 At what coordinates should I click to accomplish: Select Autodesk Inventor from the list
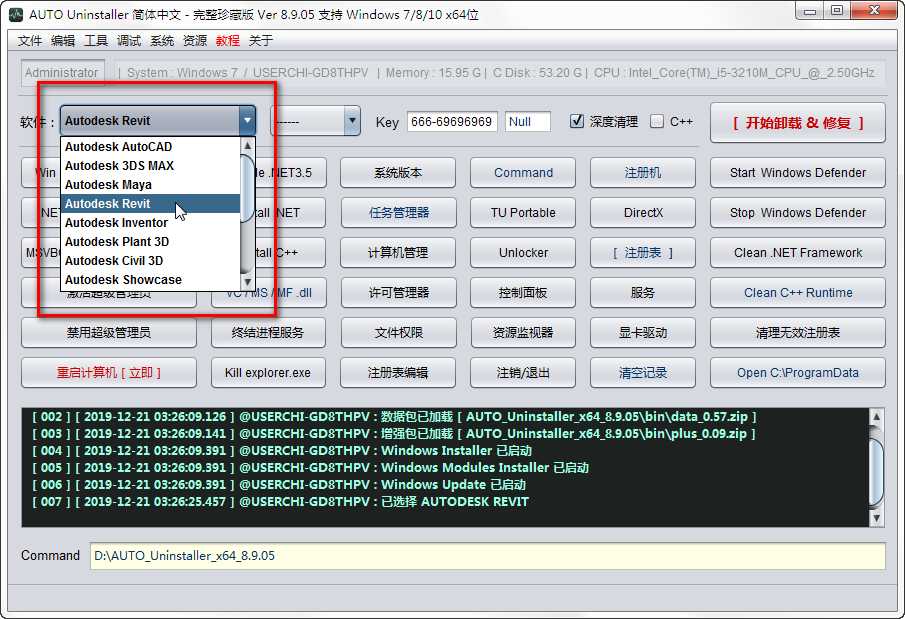click(150, 223)
